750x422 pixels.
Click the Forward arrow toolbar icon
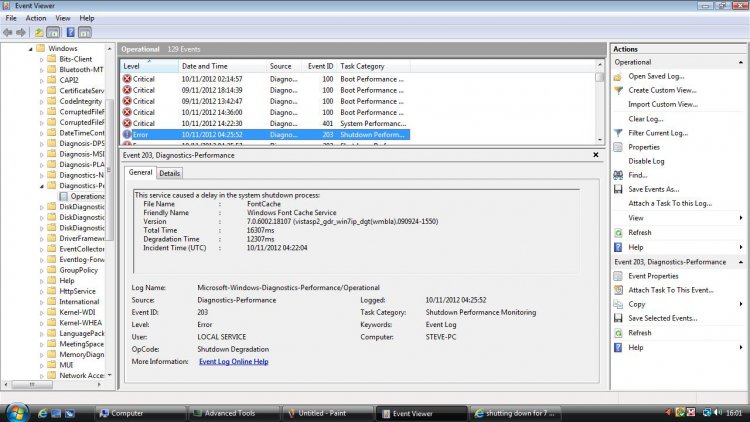pos(21,33)
